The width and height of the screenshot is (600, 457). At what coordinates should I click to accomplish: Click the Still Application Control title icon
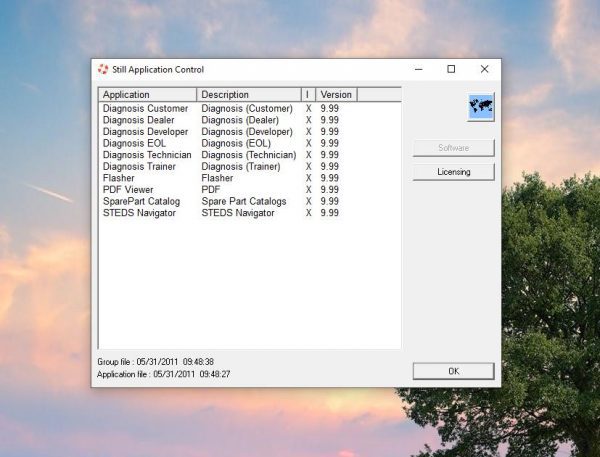point(103,69)
